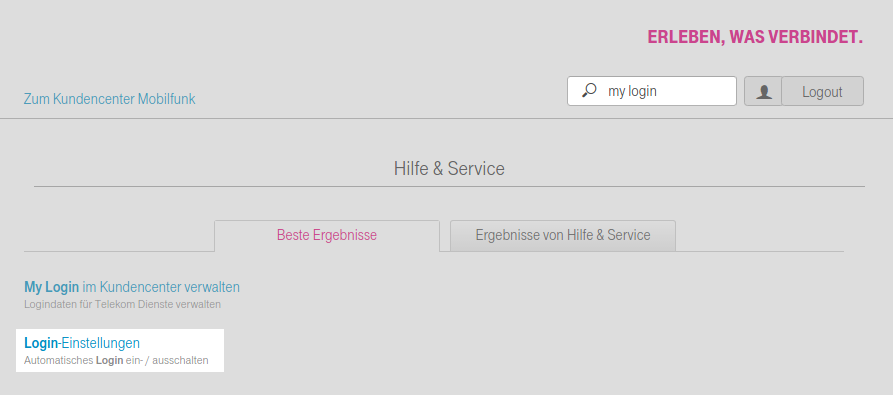Viewport: 893px width, 395px height.
Task: Select the Beste Ergebnisse tab
Action: [x=327, y=235]
